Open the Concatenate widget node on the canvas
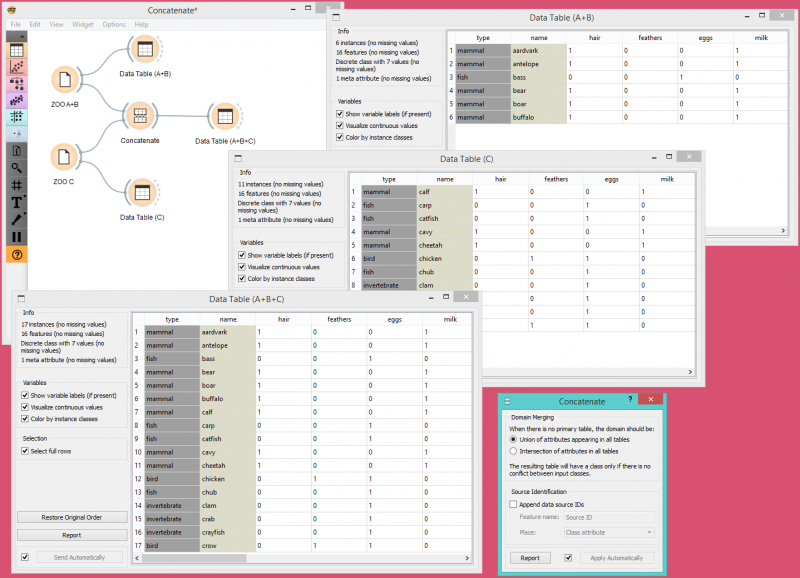Screen dimensions: 800x578 [140, 117]
